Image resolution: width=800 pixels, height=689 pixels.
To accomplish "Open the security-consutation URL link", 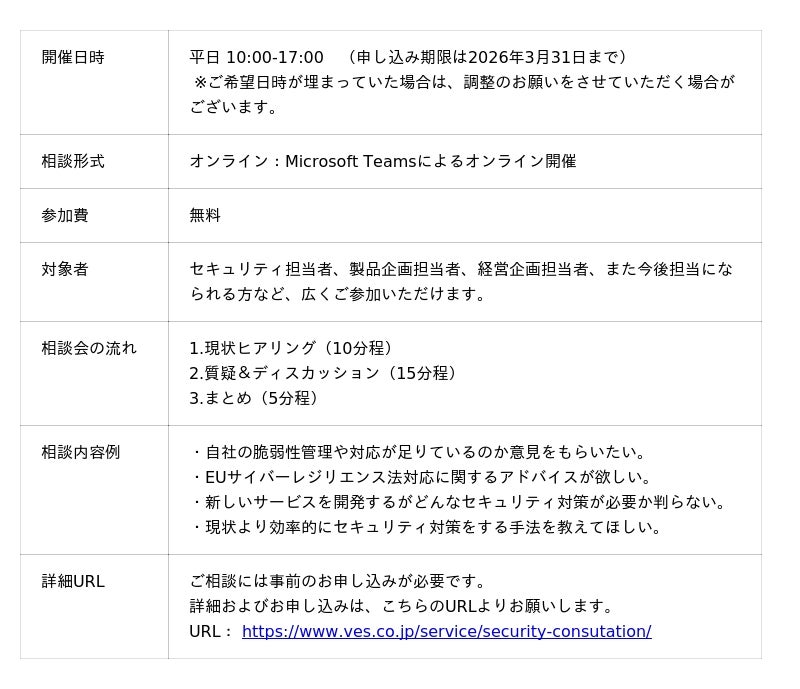I will (446, 631).
